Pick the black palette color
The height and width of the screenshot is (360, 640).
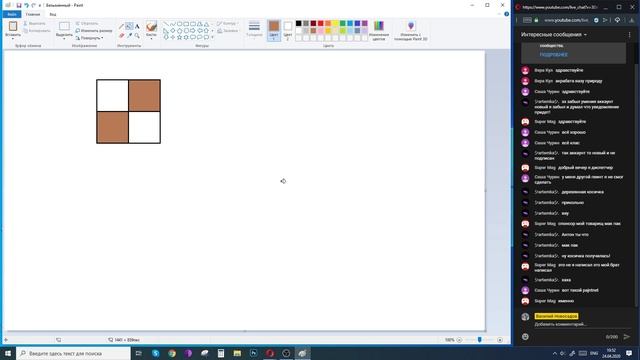(x=298, y=23)
